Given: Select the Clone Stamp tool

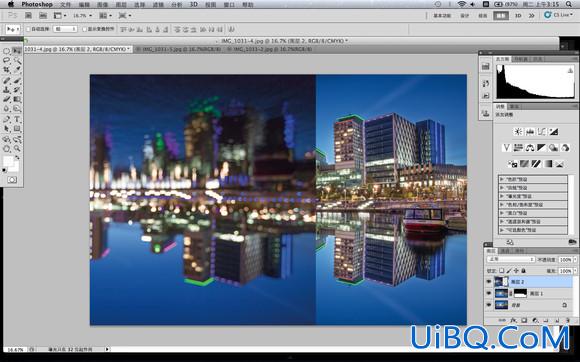Looking at the screenshot, I should tap(7, 90).
